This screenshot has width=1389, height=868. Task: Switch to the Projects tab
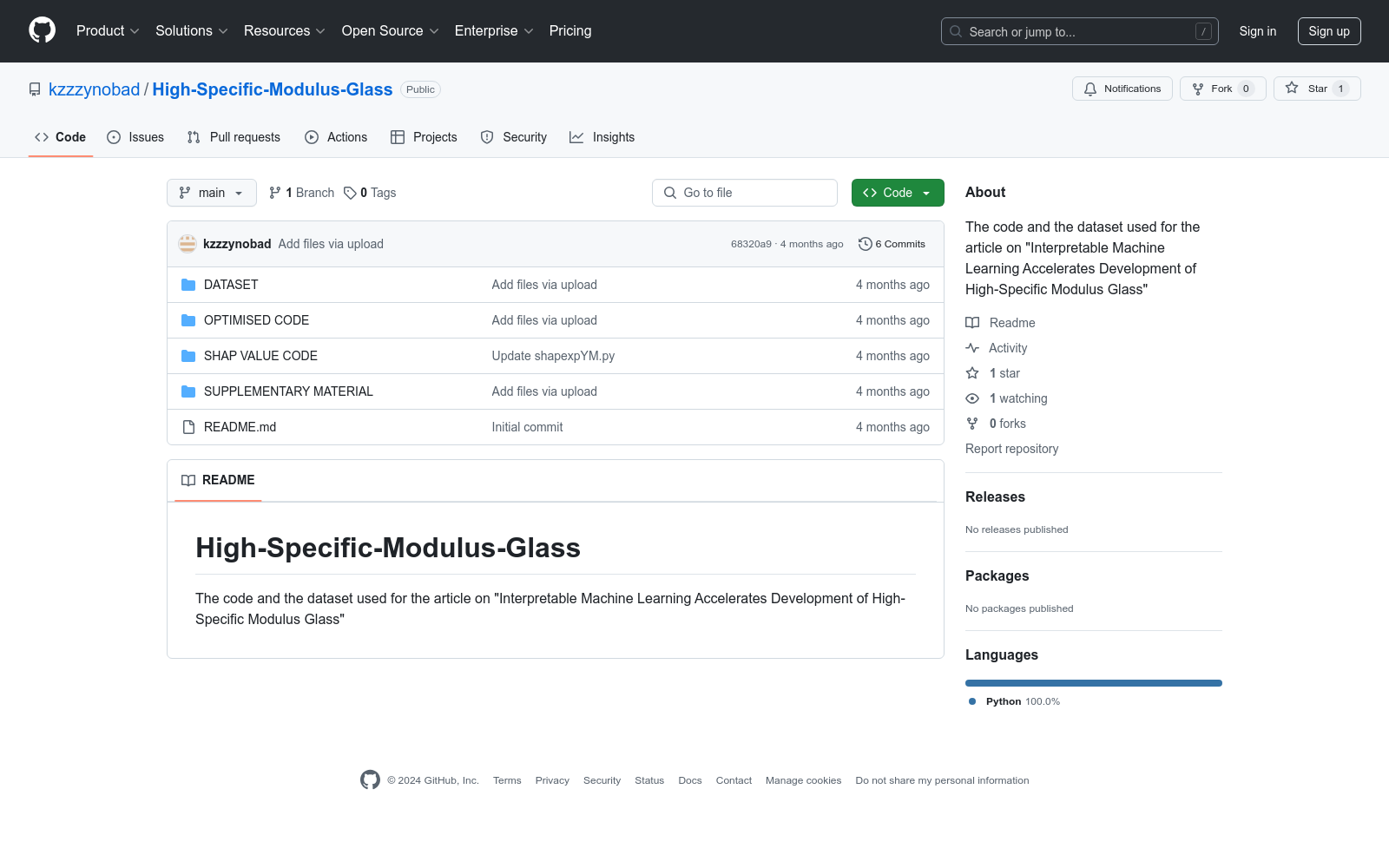click(x=424, y=137)
